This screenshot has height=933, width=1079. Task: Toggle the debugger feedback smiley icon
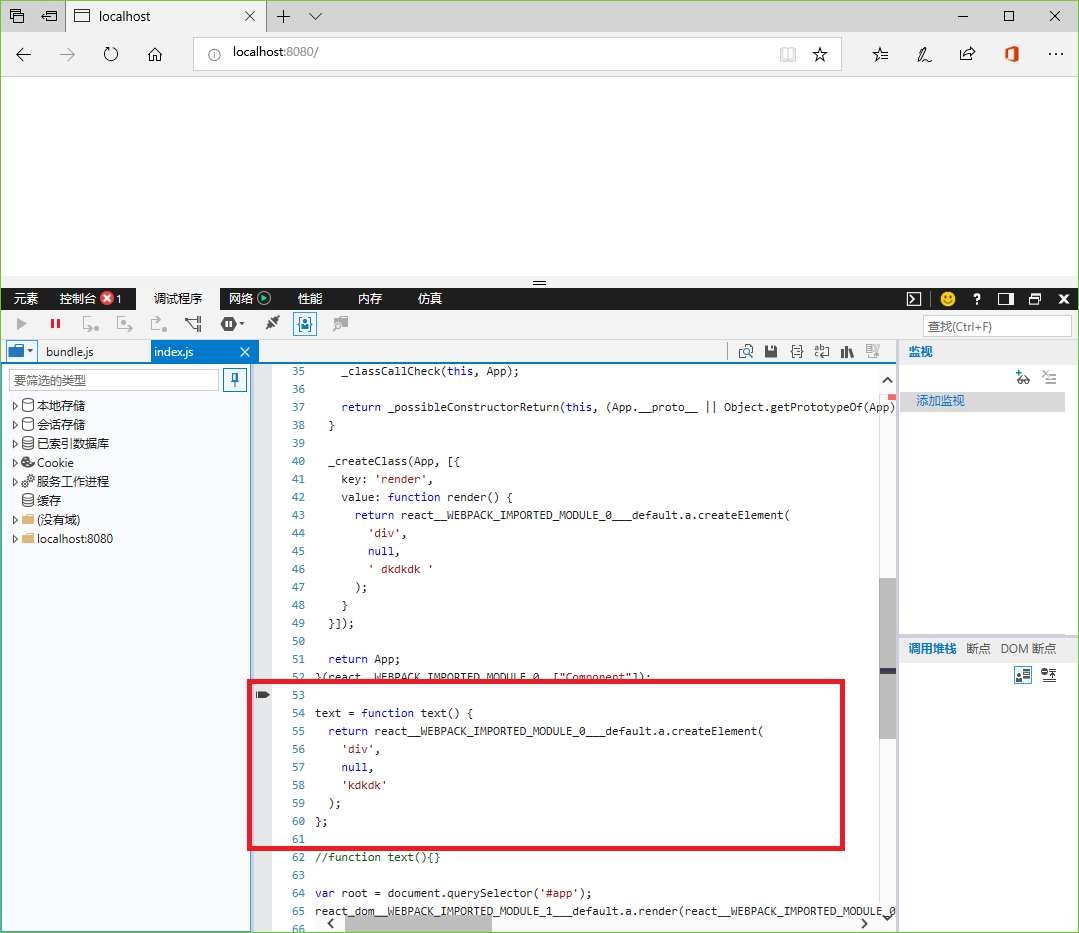pos(947,298)
